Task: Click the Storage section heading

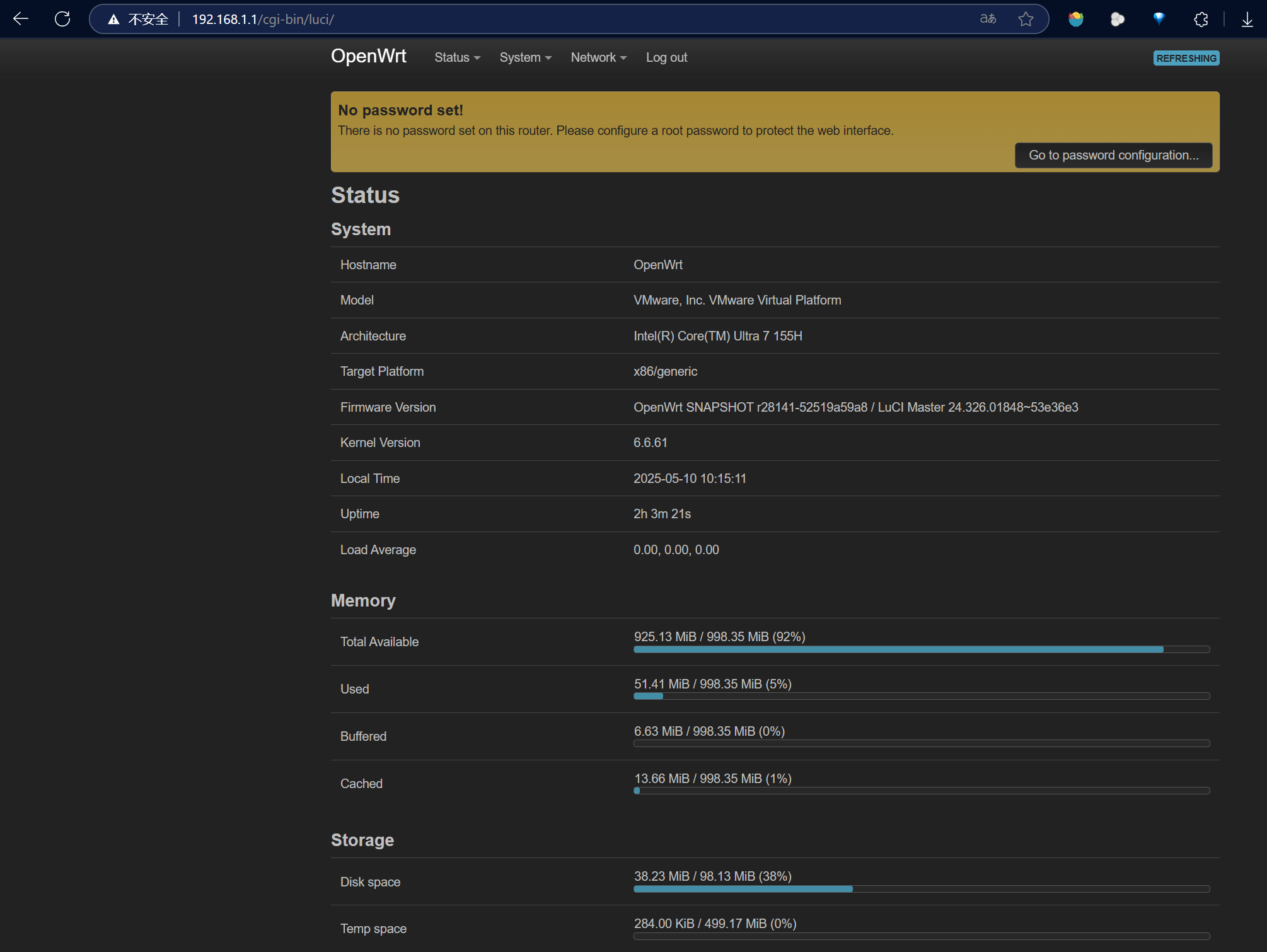Action: click(x=362, y=840)
